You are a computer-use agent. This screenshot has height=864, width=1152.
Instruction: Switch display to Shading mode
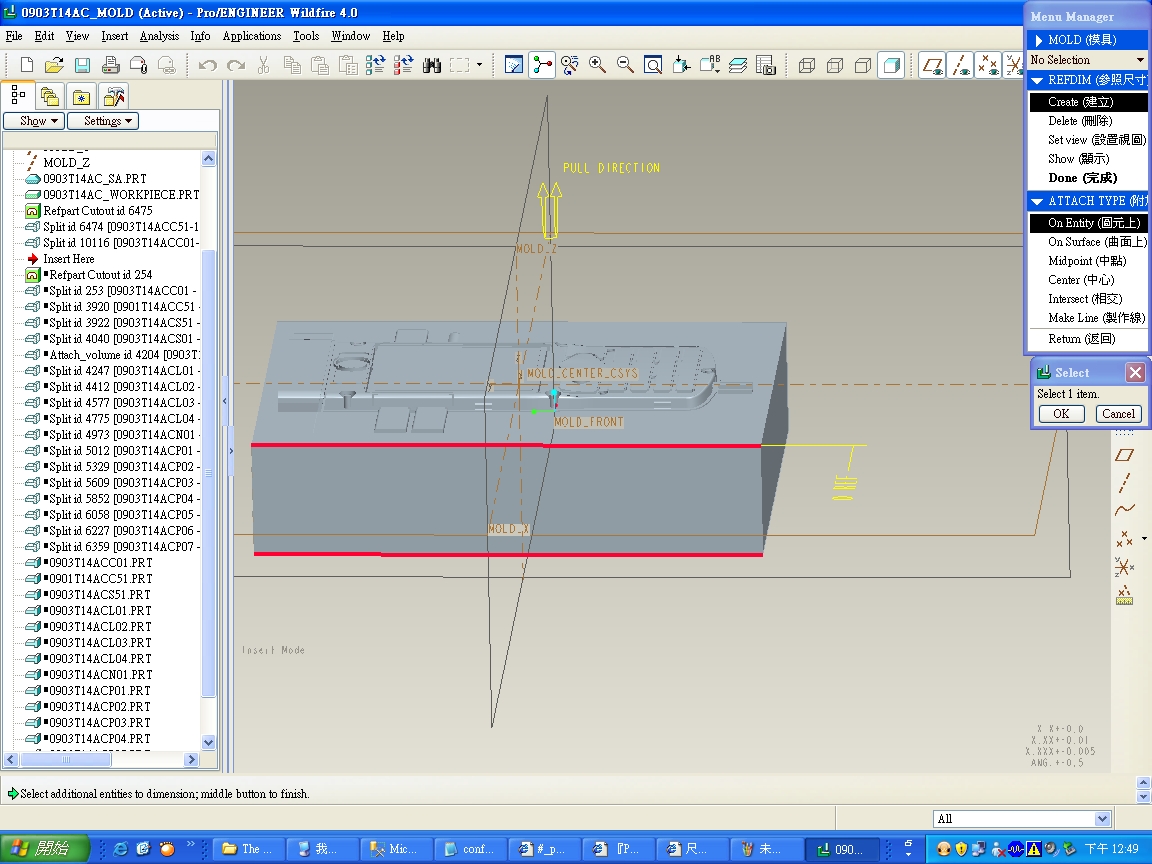(x=891, y=65)
